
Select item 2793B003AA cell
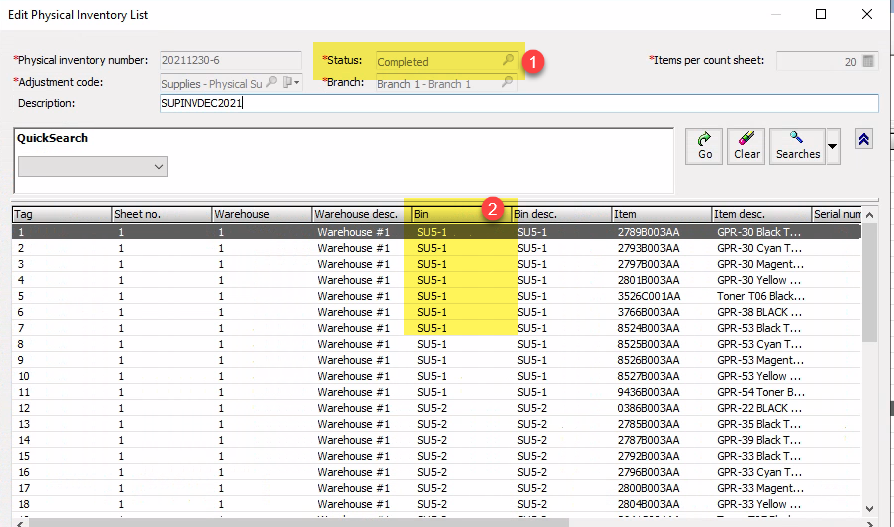648,248
